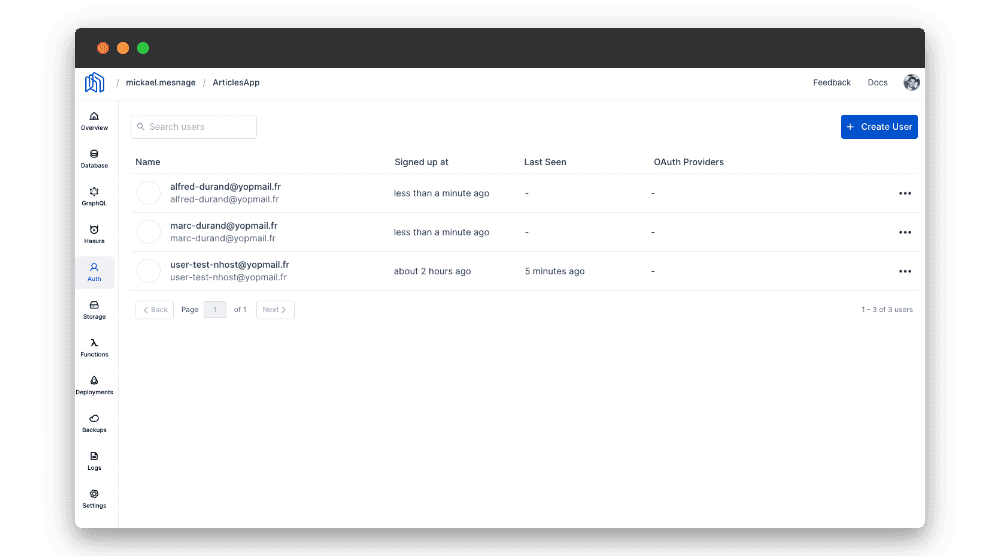Click the ArticlesApp breadcrumb
The width and height of the screenshot is (1000, 556).
tap(236, 83)
